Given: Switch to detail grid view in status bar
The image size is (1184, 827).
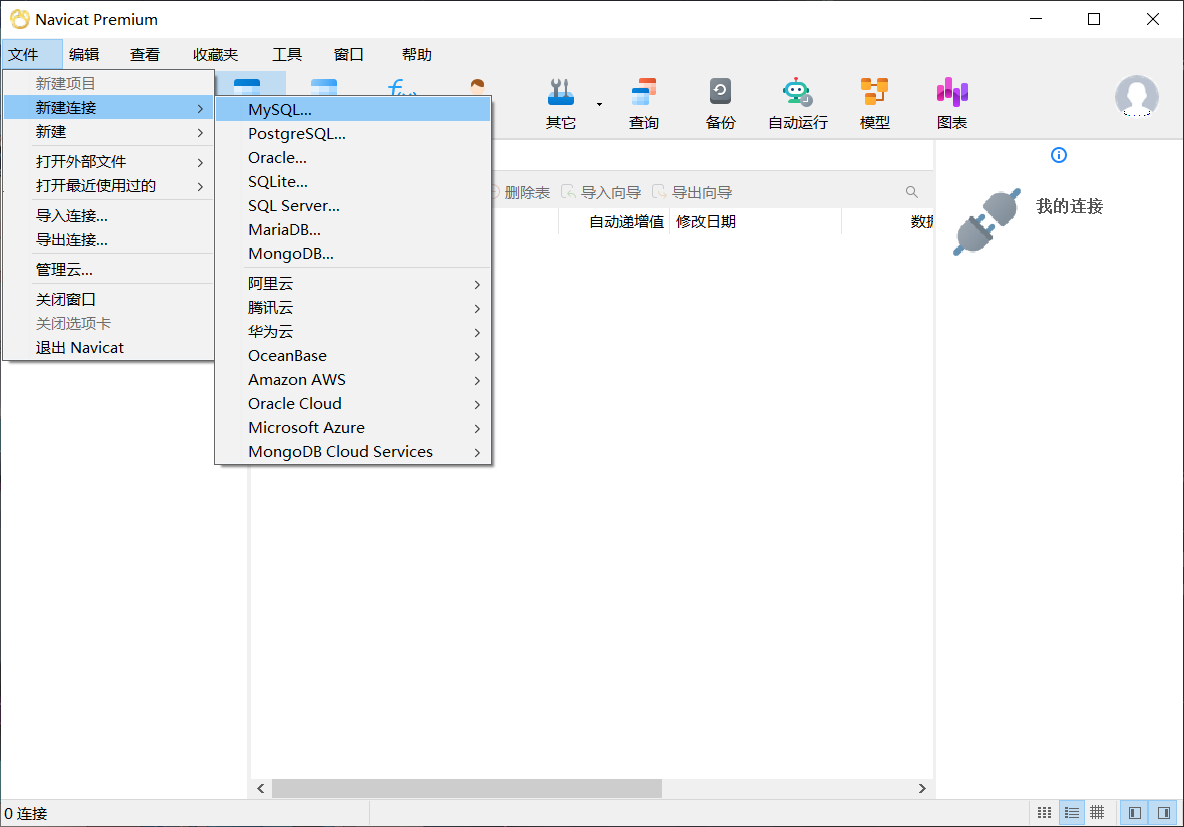Looking at the screenshot, I should click(x=1097, y=813).
